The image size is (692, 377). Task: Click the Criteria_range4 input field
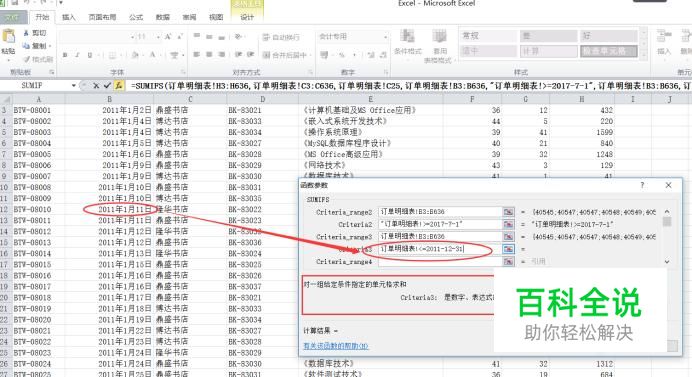point(440,262)
